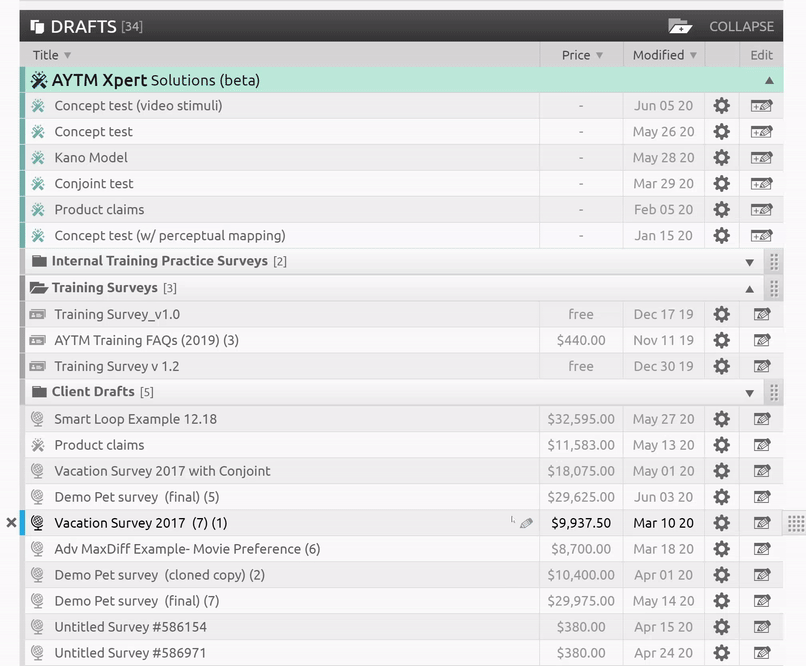Delete Vacation Survey 2017 (7) (1) with X icon

pyautogui.click(x=11, y=523)
